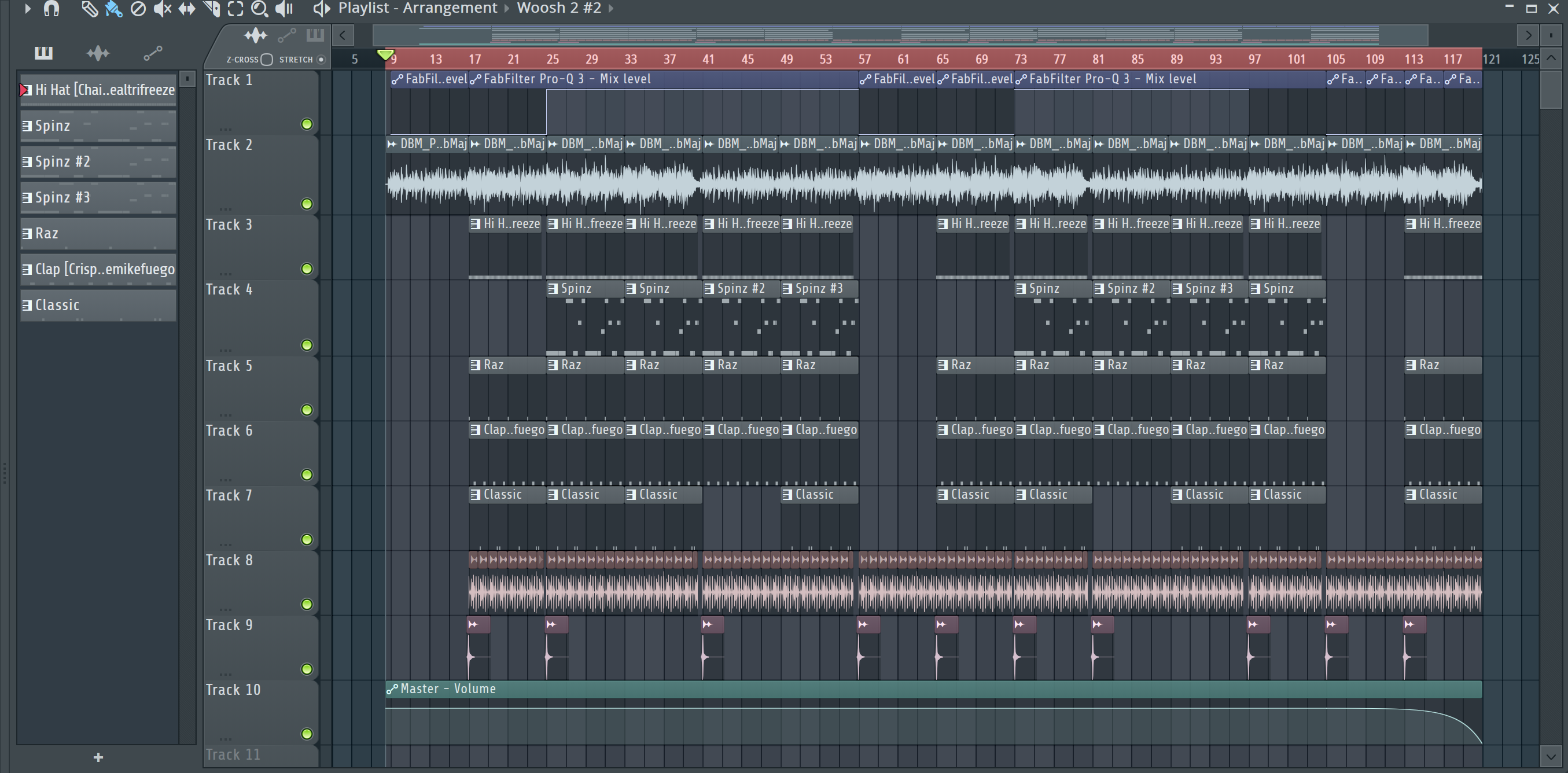Toggle the magnet snap icon
Image resolution: width=1568 pixels, height=773 pixels.
[x=51, y=8]
